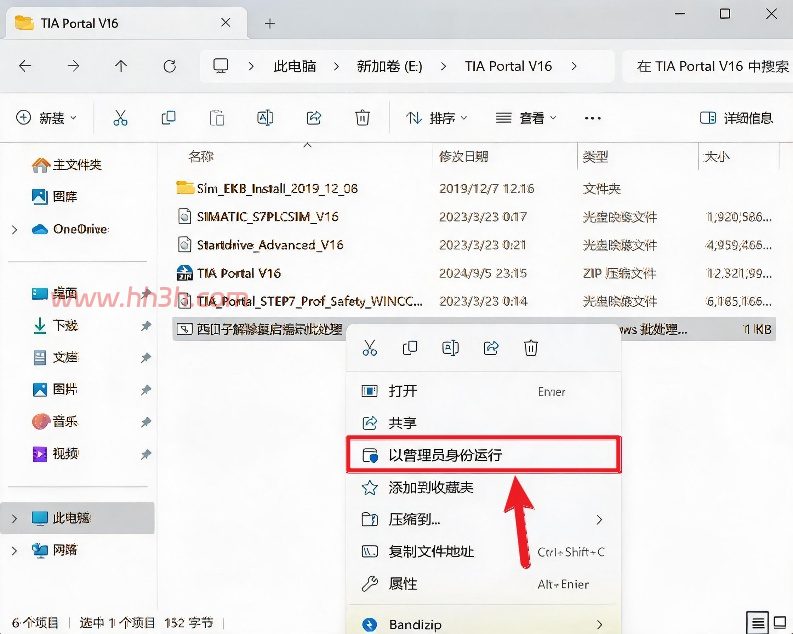793x634 pixels.
Task: Select 复制文件地址 in the context menu
Action: click(483, 552)
